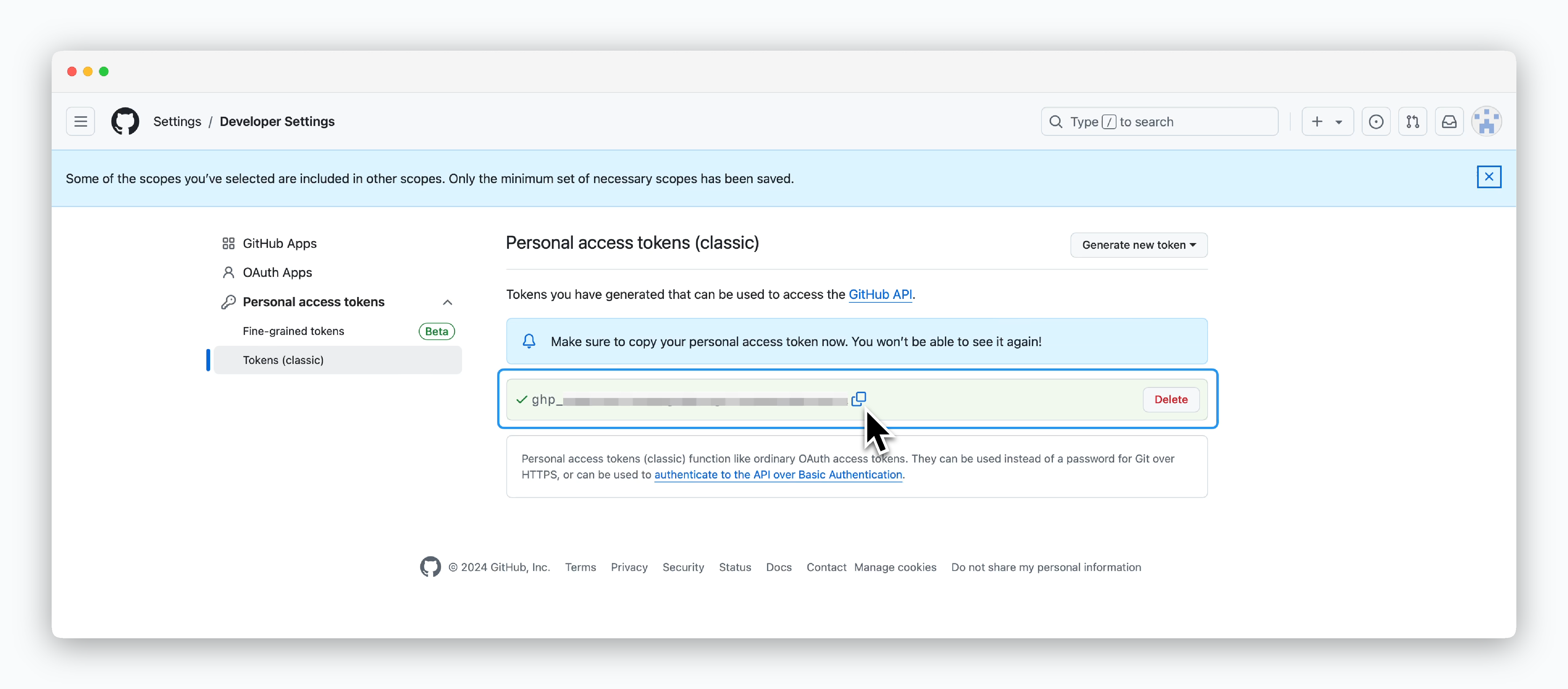
Task: Open the GitHub API link
Action: (x=880, y=295)
